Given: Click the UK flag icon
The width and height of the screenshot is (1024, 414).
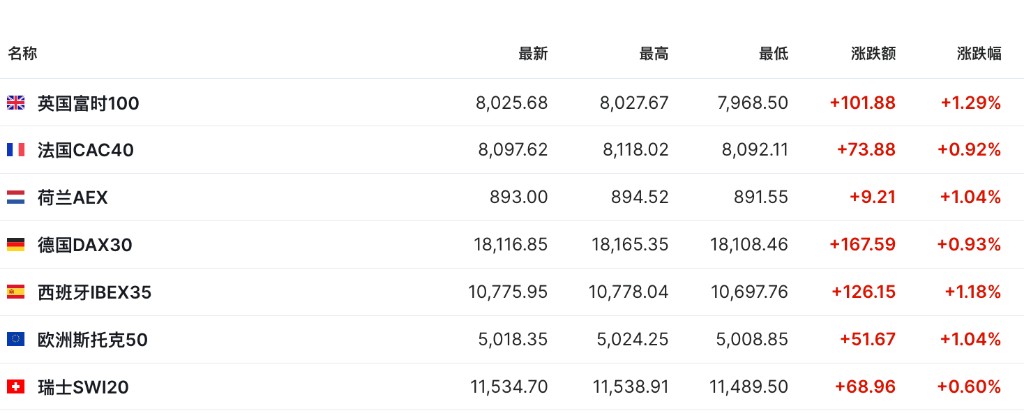Looking at the screenshot, I should [16, 103].
